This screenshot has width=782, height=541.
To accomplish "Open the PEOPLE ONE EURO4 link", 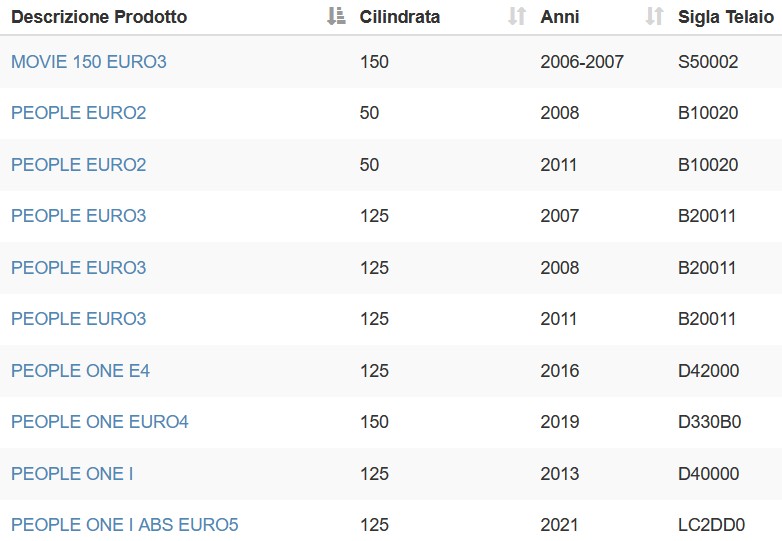I will pos(100,422).
